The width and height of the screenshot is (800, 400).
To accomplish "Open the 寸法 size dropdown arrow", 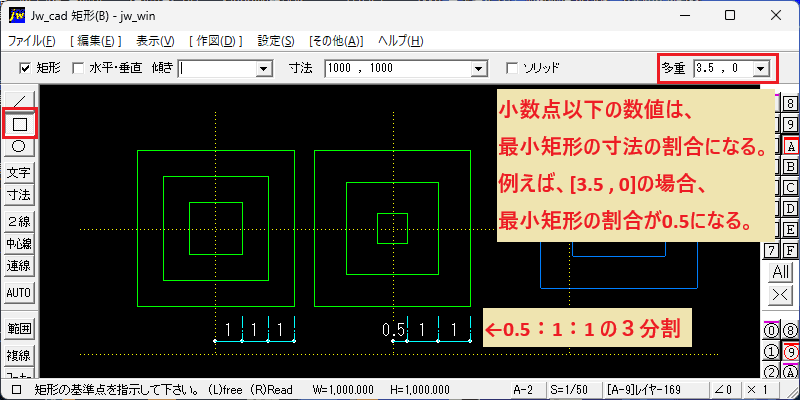I will 478,68.
